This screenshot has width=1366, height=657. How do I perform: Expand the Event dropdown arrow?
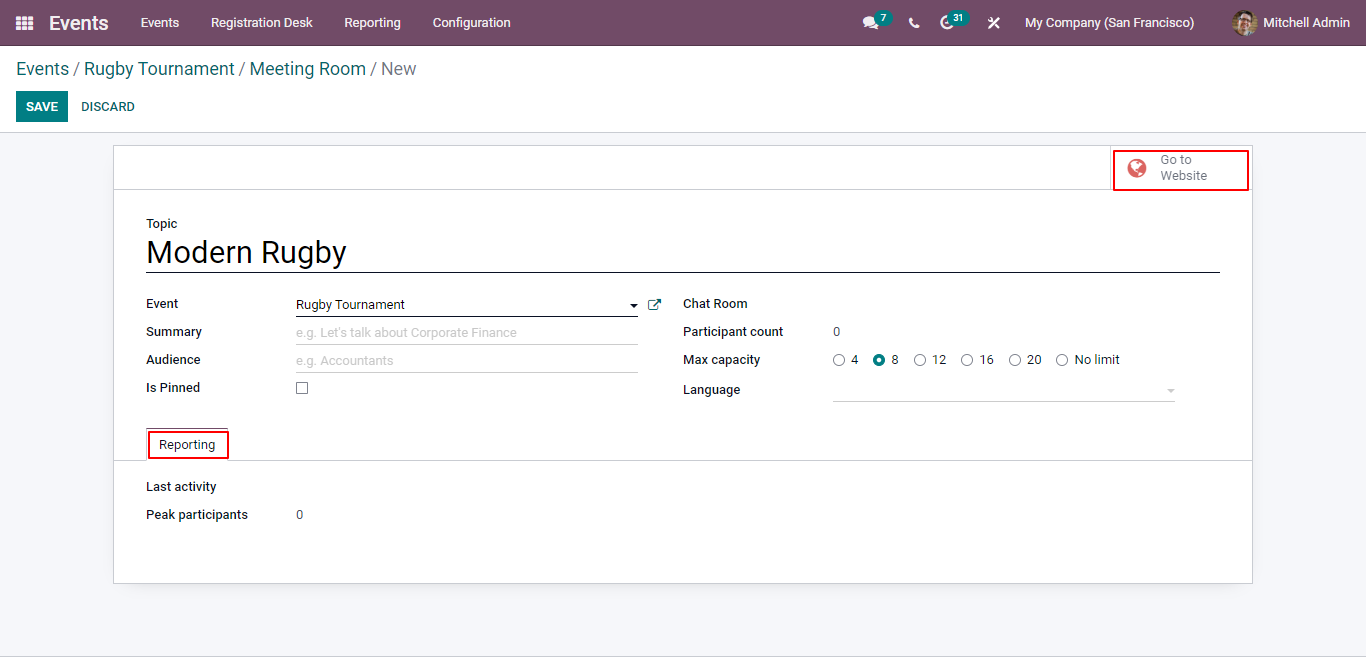[634, 306]
